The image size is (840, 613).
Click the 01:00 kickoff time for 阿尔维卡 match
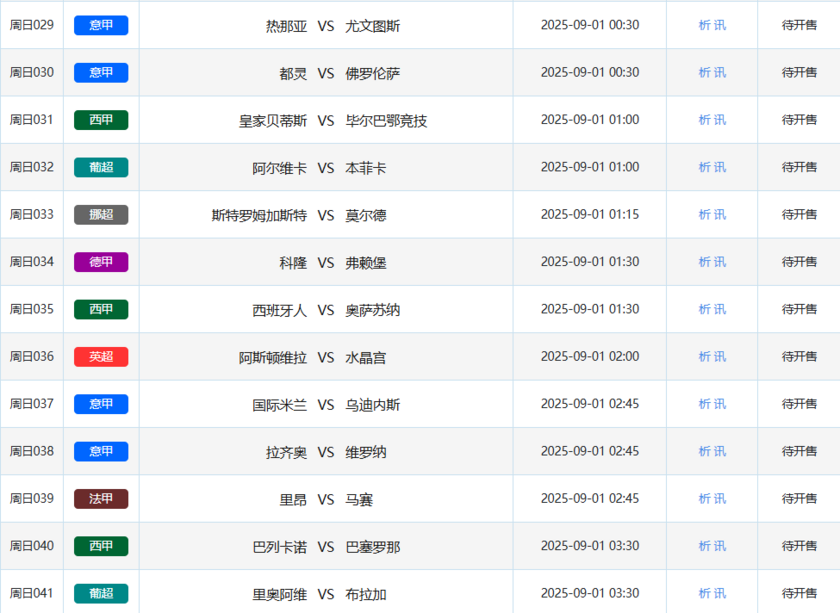point(589,167)
